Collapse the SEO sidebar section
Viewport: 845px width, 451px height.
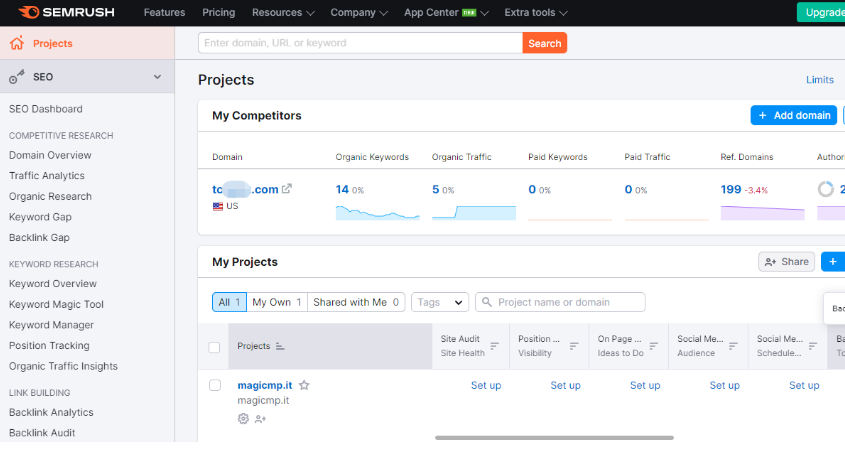coord(157,77)
